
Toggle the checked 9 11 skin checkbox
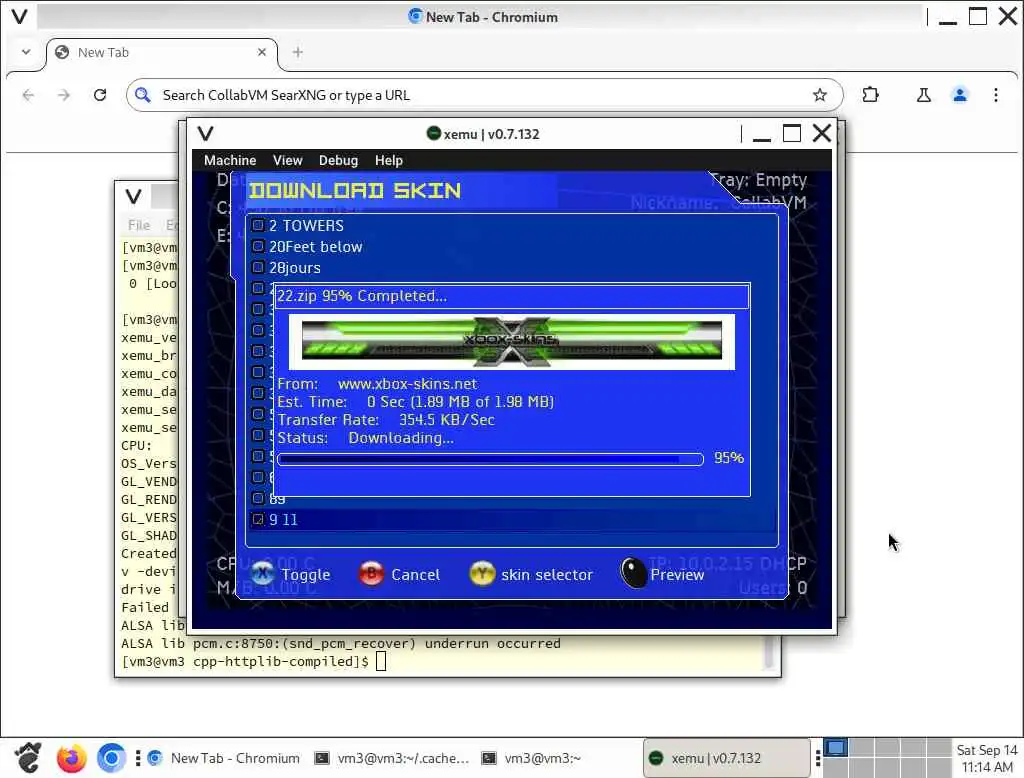(x=258, y=519)
